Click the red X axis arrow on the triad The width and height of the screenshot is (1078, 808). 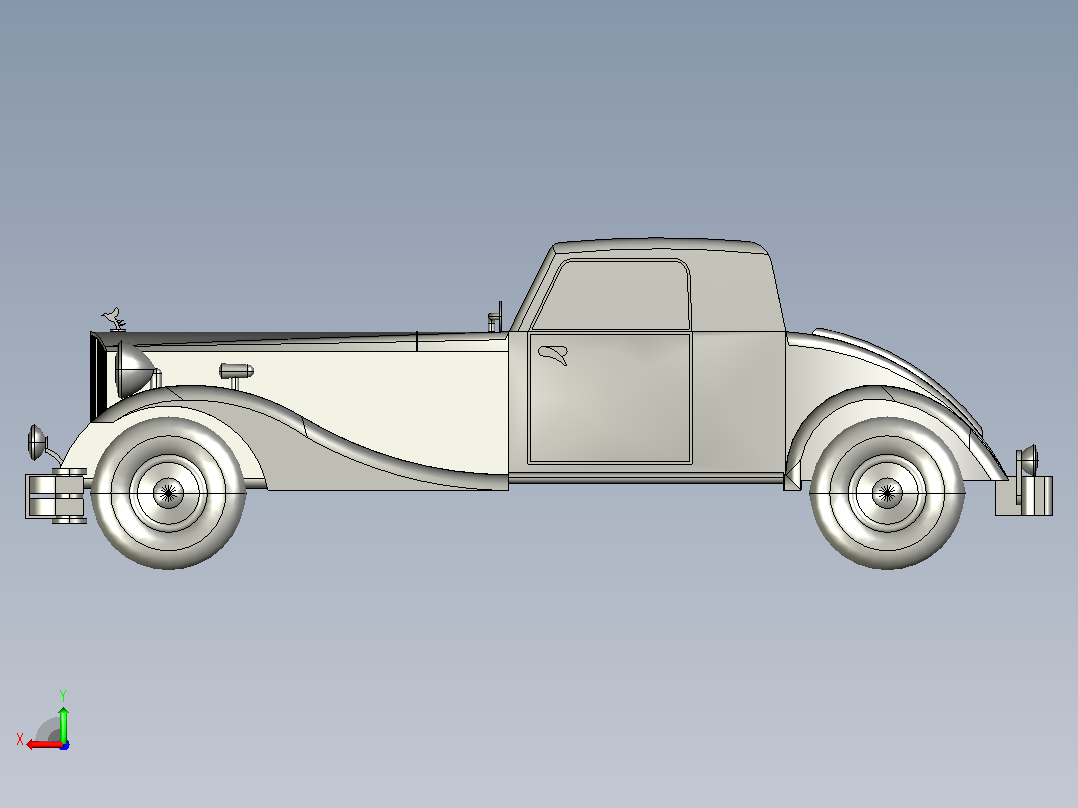click(x=43, y=745)
